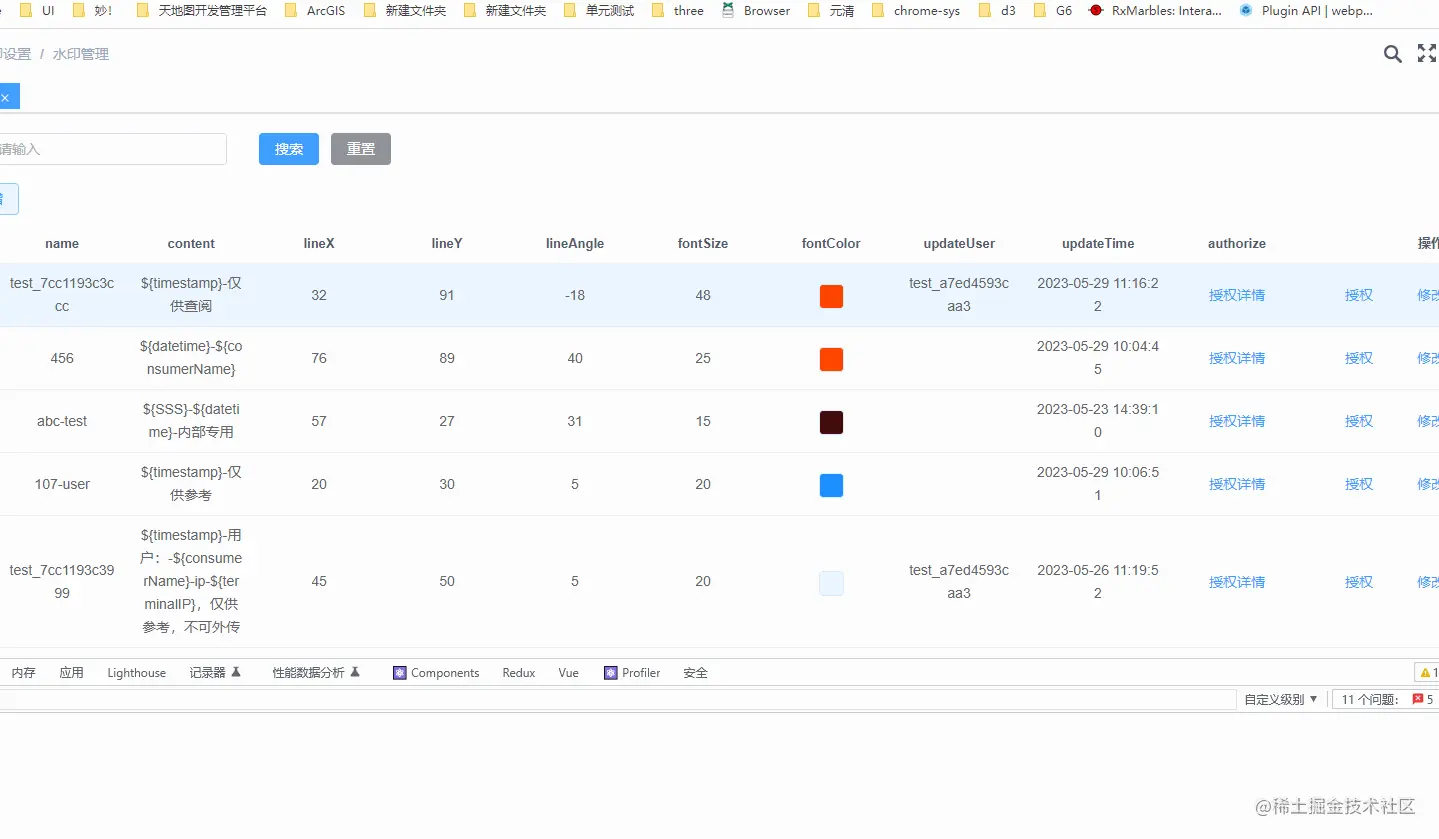Switch to the 应用 DevTools tab
This screenshot has height=839, width=1439.
[x=71, y=673]
